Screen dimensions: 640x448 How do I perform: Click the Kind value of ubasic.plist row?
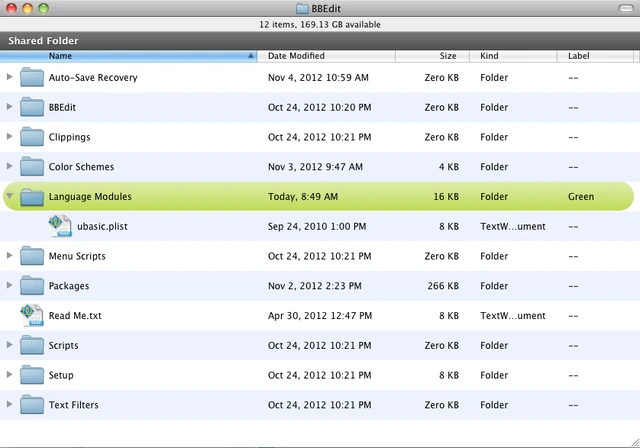(513, 226)
